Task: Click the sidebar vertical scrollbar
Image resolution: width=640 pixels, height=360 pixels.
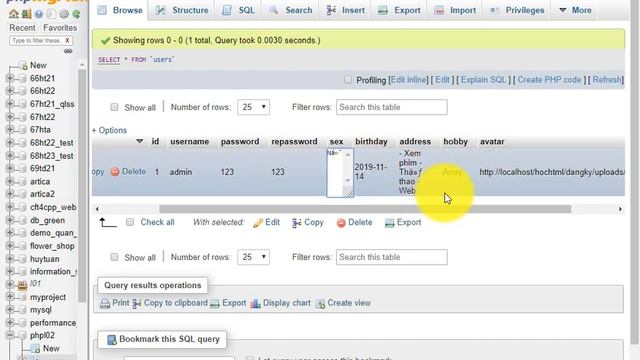Action: [82, 186]
